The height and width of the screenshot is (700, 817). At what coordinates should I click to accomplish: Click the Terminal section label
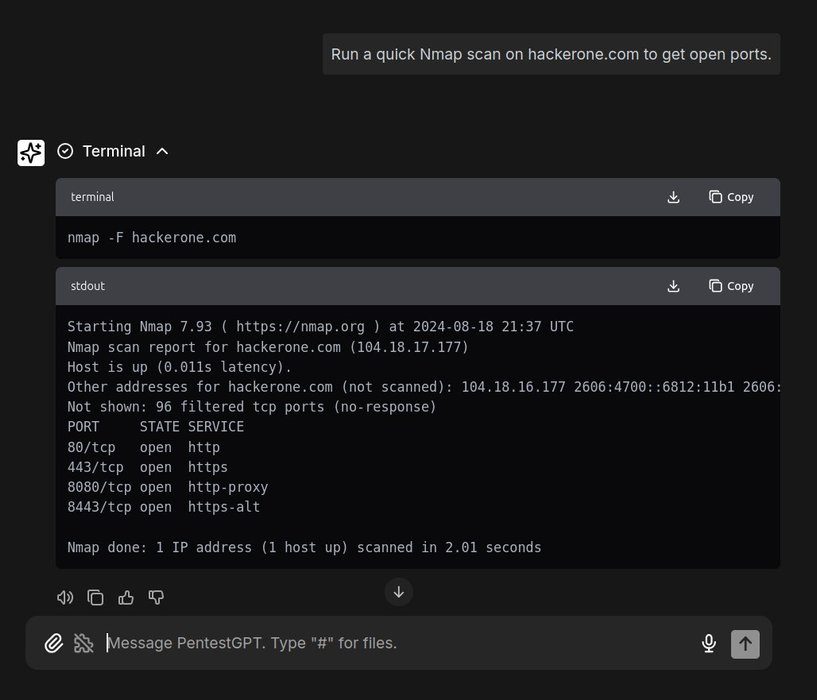pyautogui.click(x=113, y=151)
